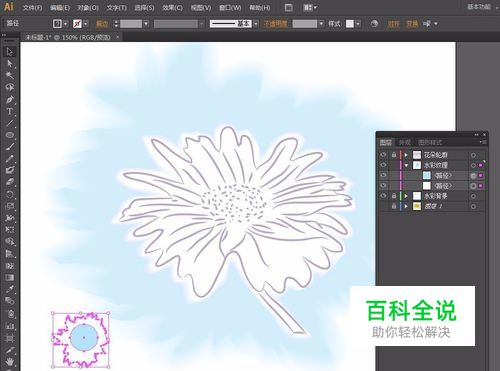Click the 不透明度 opacity link
500x371 pixels.
coord(275,24)
